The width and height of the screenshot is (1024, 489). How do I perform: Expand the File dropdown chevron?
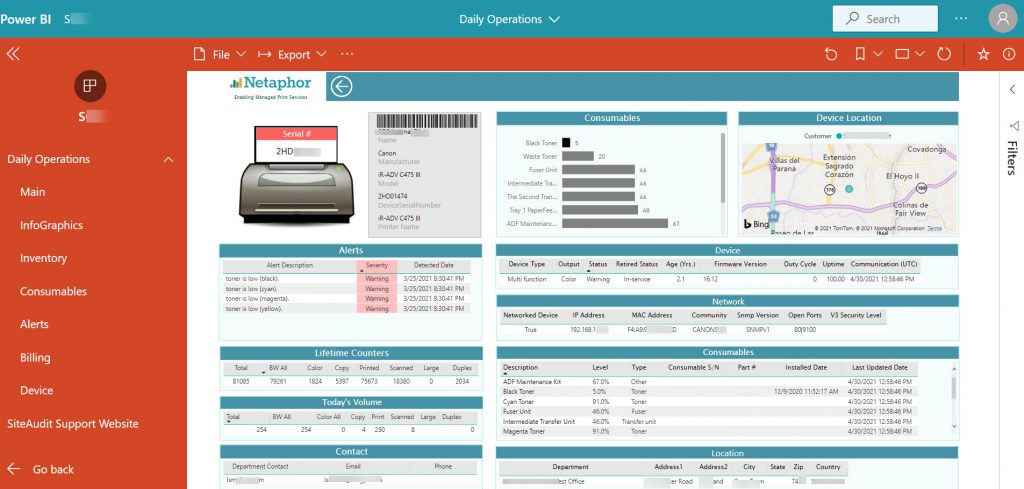coord(240,55)
